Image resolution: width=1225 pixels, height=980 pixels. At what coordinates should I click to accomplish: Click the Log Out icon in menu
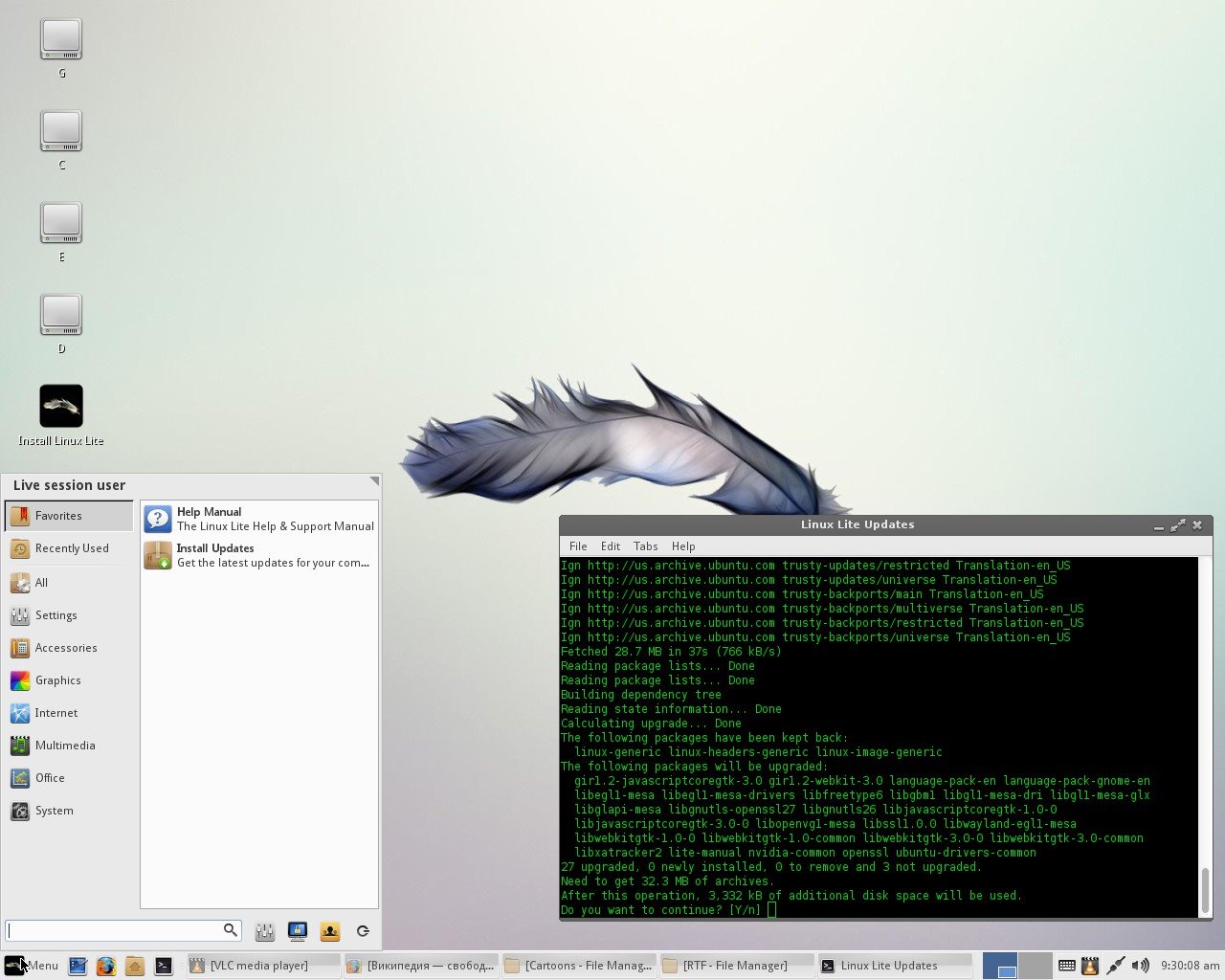pyautogui.click(x=363, y=931)
